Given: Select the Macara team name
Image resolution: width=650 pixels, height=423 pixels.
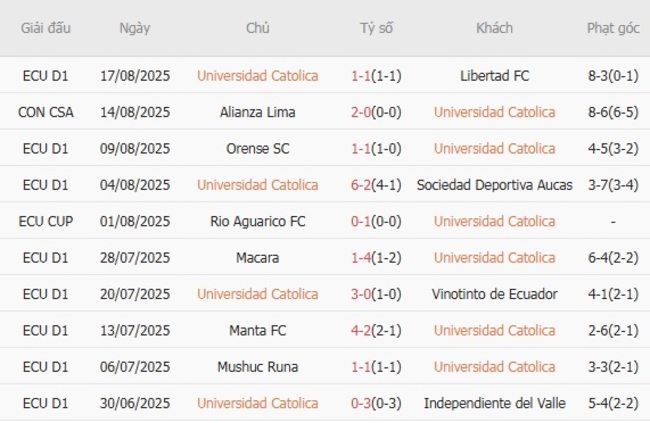Looking at the screenshot, I should click(x=257, y=258).
